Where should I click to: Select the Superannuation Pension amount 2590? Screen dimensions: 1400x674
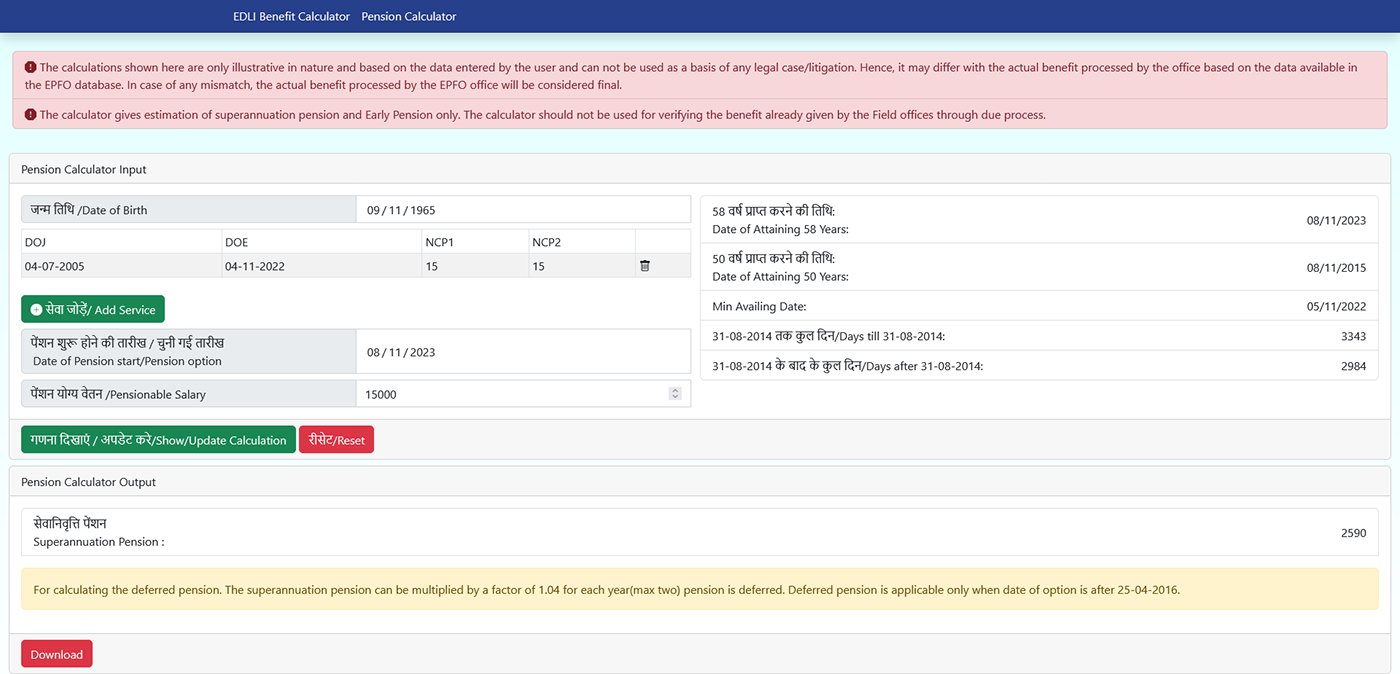pyautogui.click(x=1353, y=533)
